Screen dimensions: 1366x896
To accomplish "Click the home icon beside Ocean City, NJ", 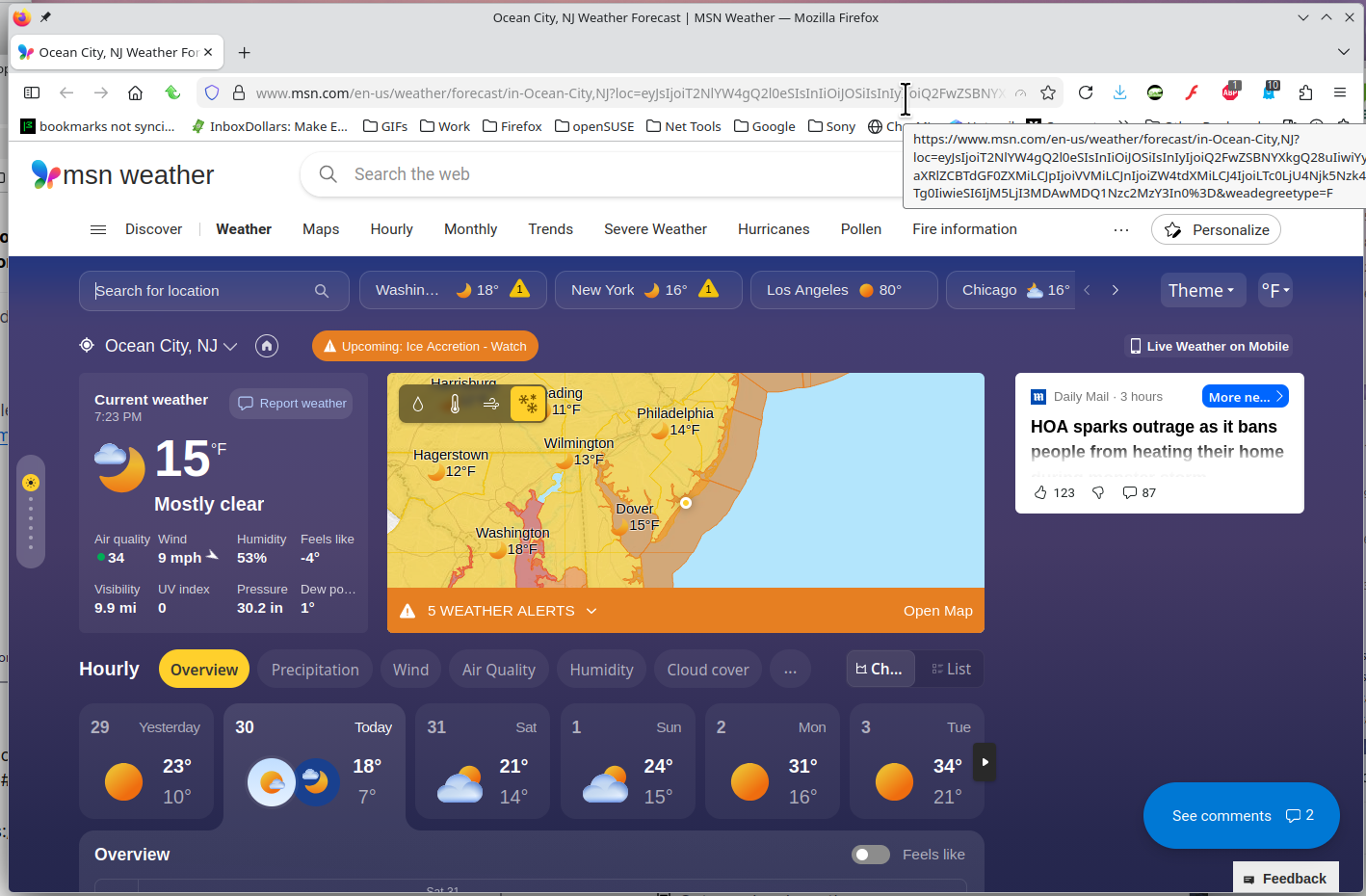I will pos(267,346).
